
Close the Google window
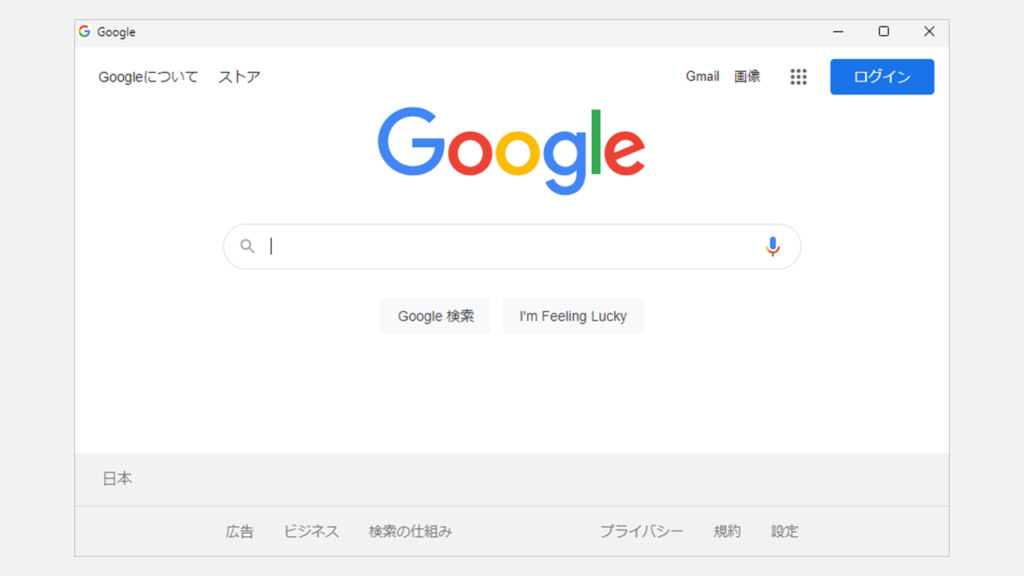(x=929, y=32)
